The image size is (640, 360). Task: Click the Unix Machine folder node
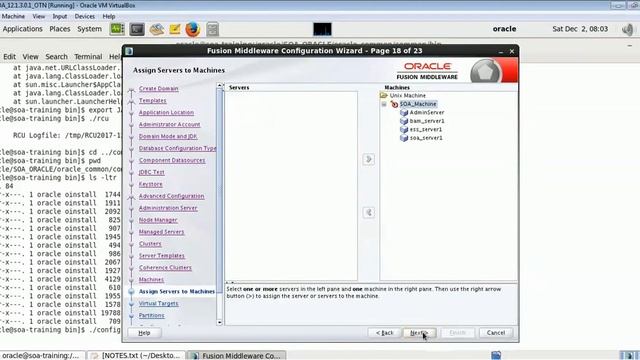(407, 96)
